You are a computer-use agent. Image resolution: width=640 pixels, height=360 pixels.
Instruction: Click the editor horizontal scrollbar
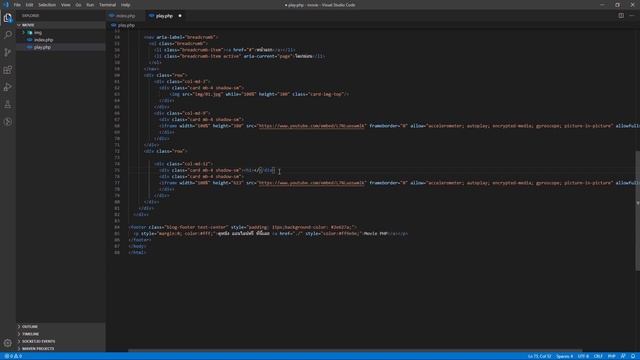(355, 350)
